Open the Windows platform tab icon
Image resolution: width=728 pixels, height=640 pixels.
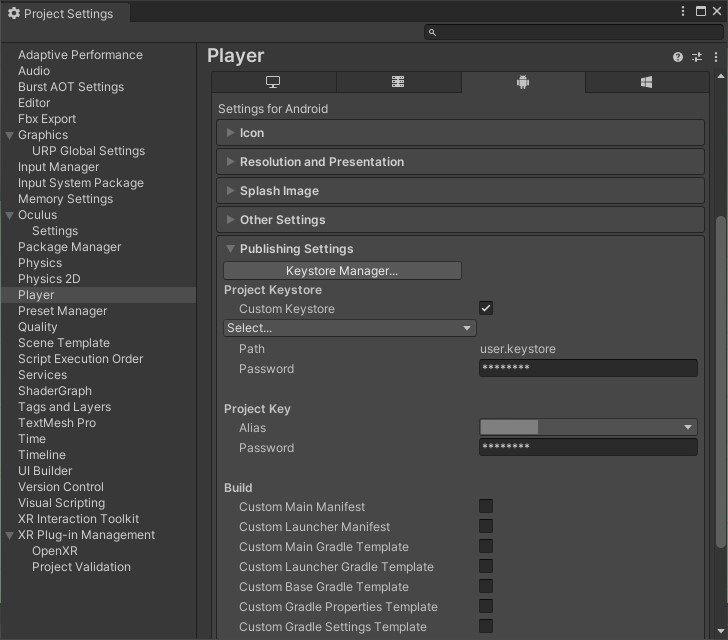point(646,83)
